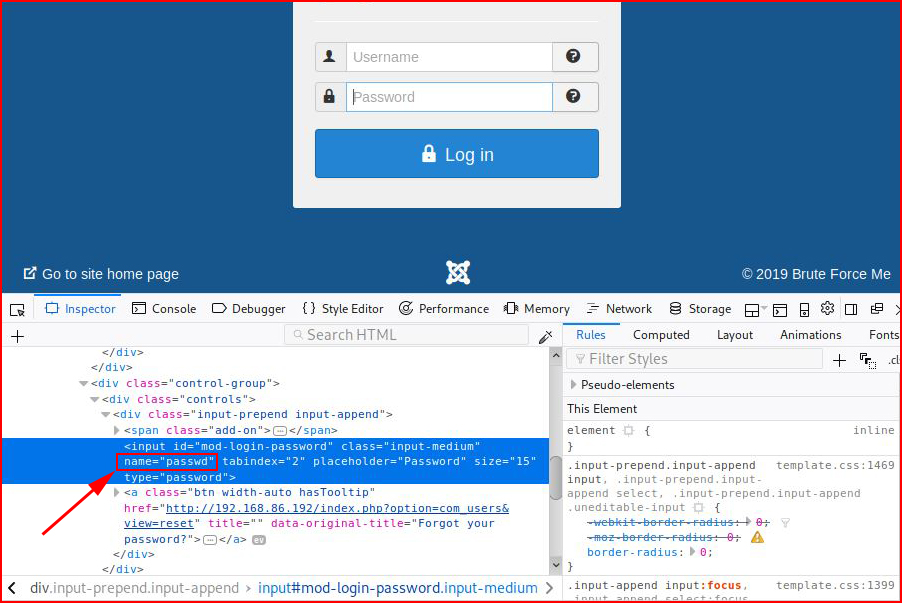Select the Animations sidebar tab

click(811, 335)
